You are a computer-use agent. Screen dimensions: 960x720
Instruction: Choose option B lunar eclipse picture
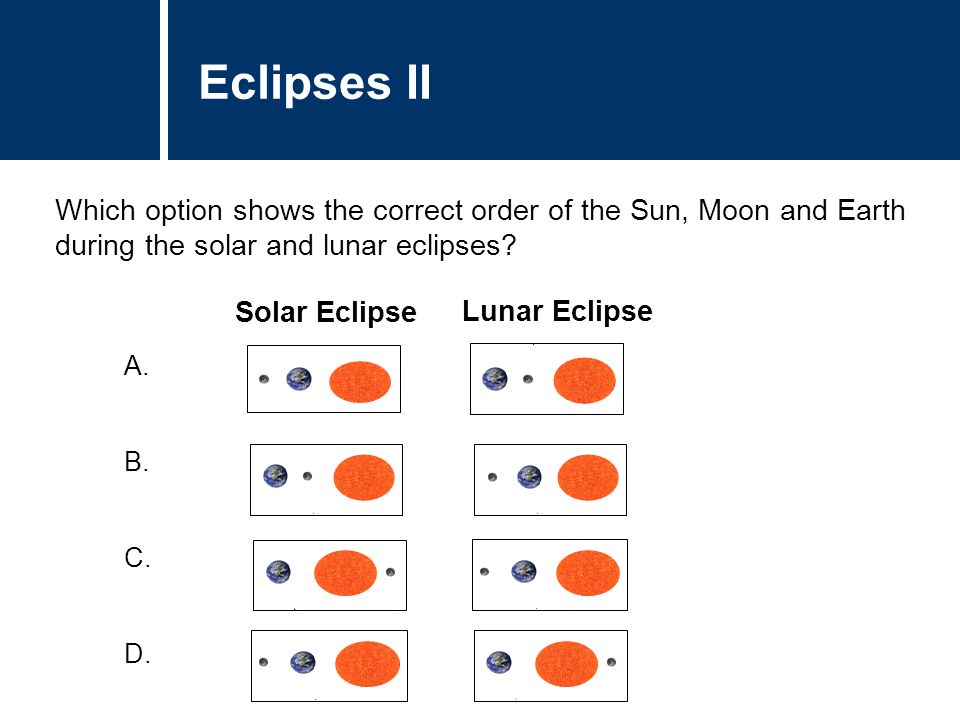pos(550,480)
